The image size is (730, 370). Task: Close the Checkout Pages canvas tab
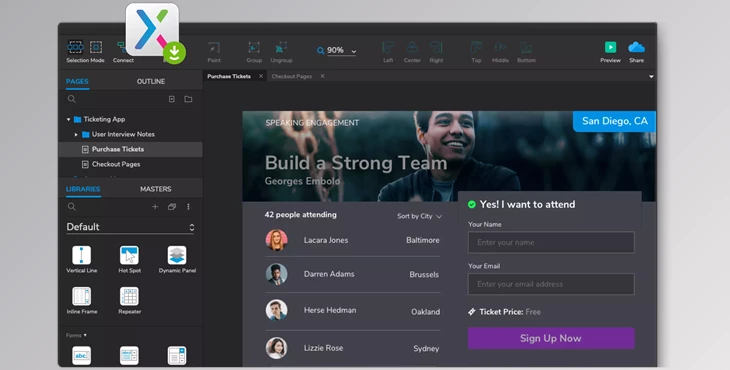[x=322, y=76]
